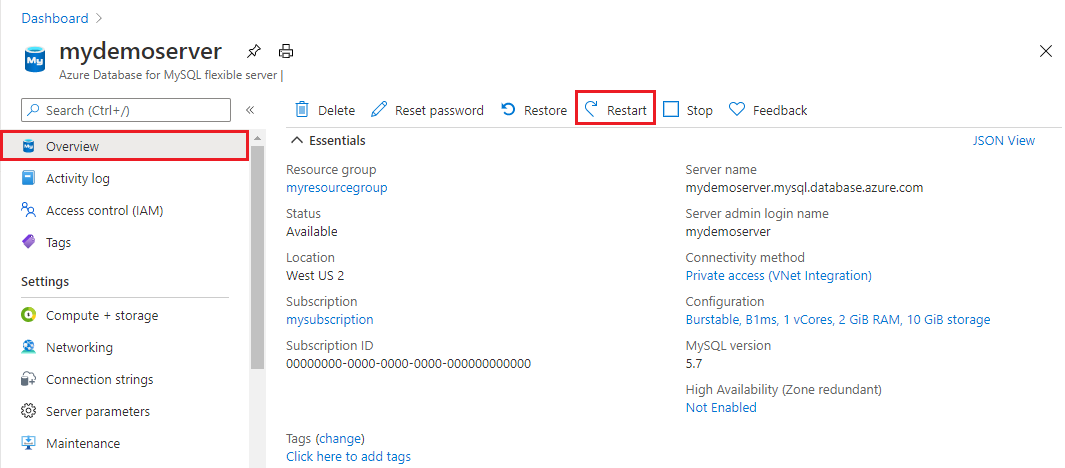
Task: Go to Access control (IAM)
Action: (104, 210)
